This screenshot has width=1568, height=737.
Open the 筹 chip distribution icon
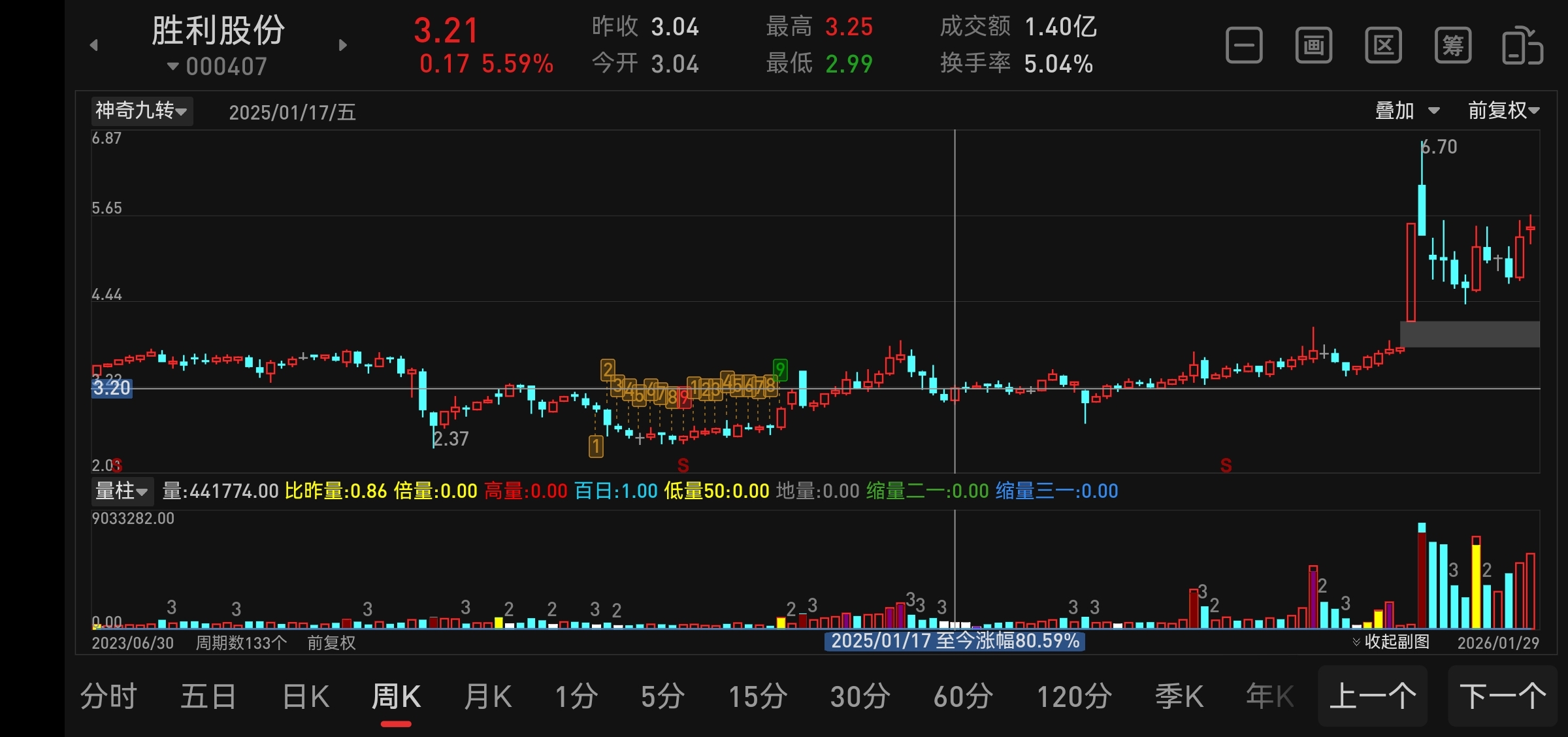(1452, 46)
